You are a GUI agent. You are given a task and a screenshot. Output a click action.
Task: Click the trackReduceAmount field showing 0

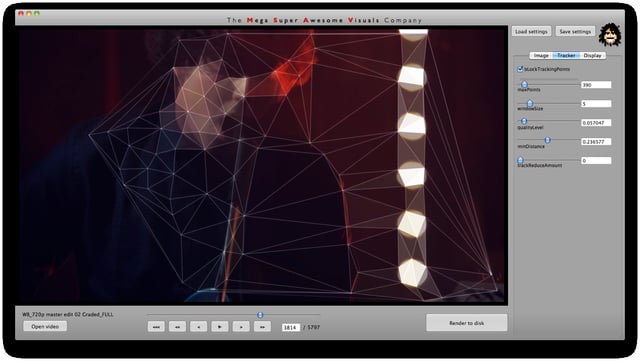pos(596,160)
